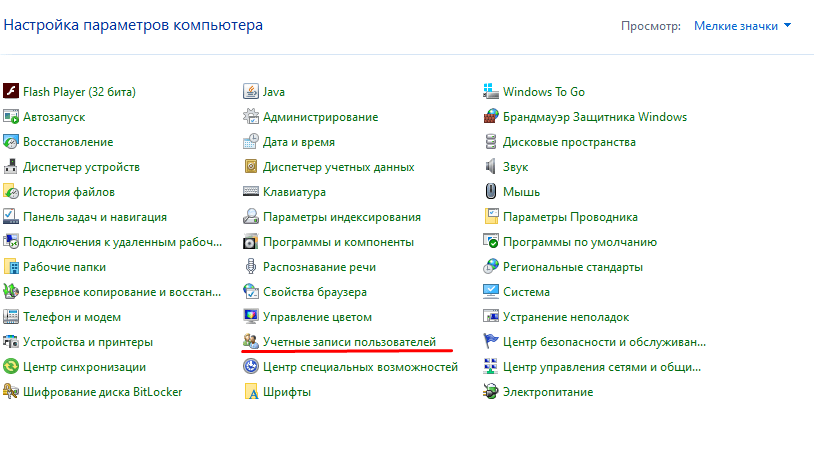The image size is (814, 466).
Task: Open Система settings link
Action: point(526,292)
